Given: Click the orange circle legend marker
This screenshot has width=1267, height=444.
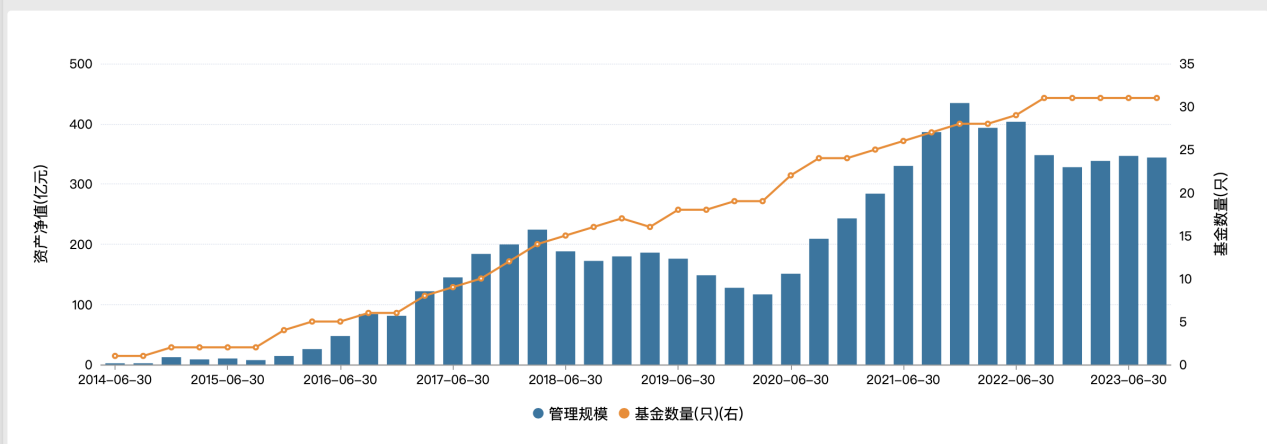Looking at the screenshot, I should tap(625, 414).
